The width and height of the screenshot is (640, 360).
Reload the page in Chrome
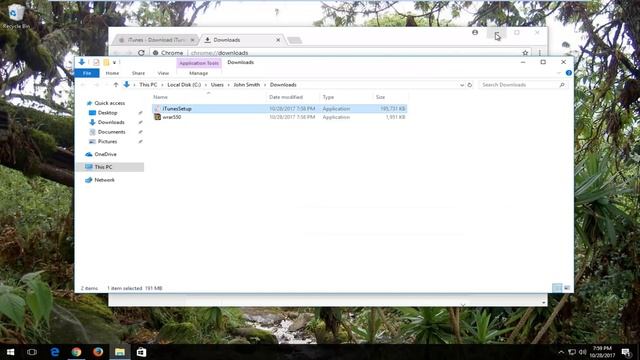click(141, 53)
